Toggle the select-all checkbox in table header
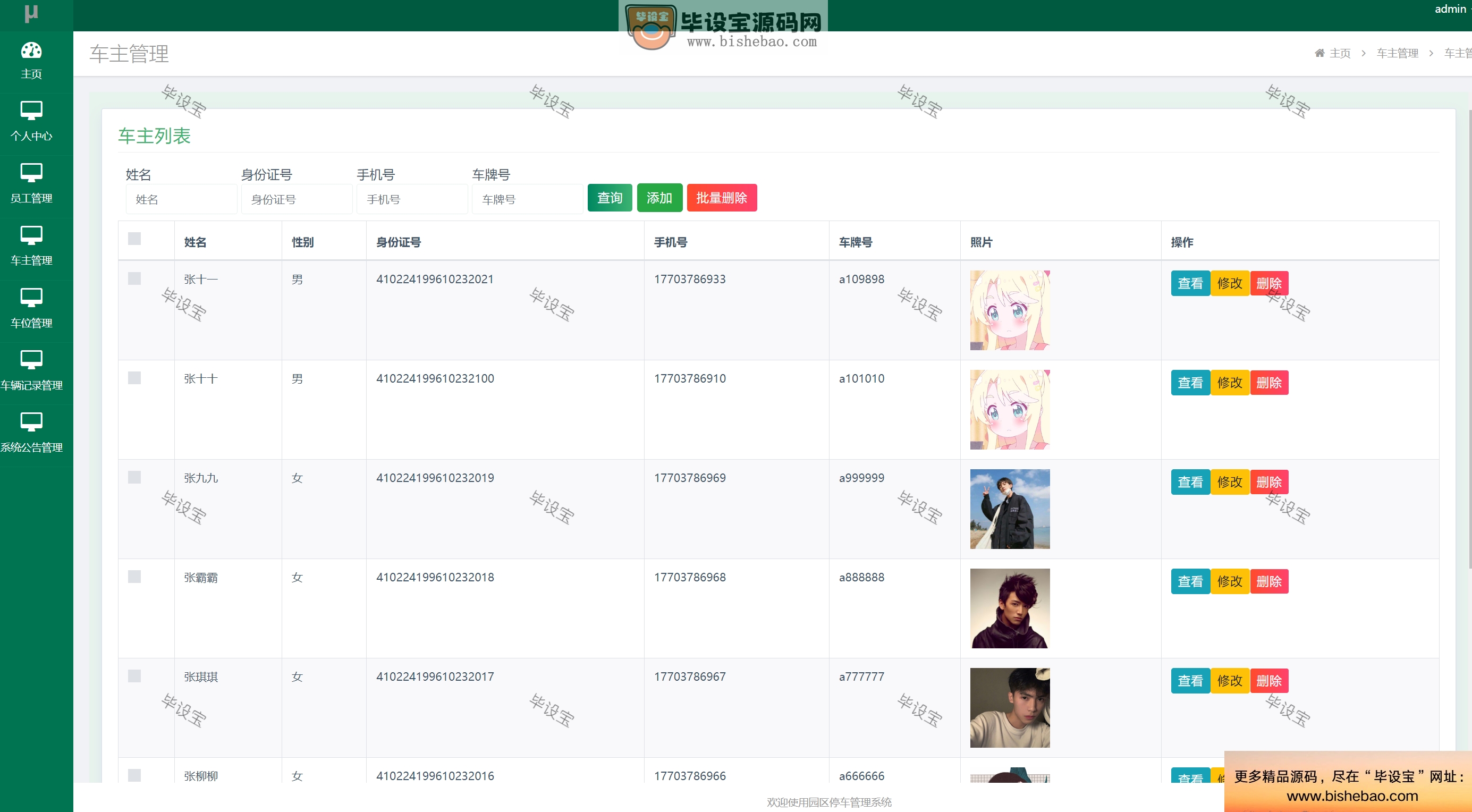This screenshot has height=812, width=1472. point(134,238)
